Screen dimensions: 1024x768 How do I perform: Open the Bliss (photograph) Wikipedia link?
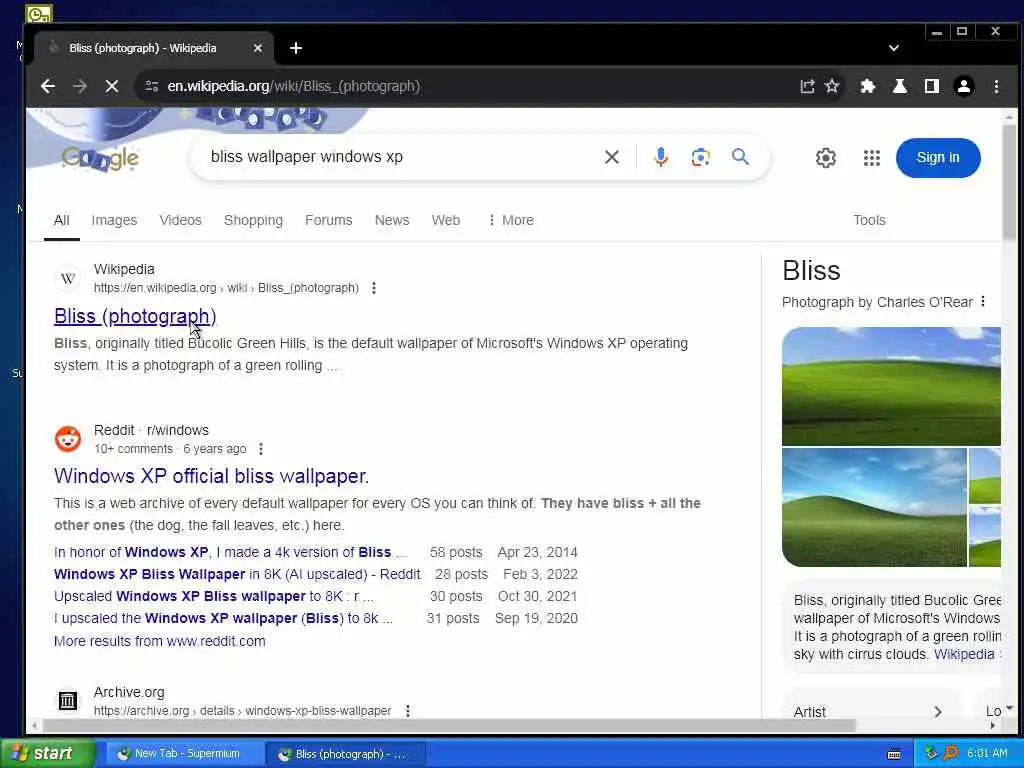tap(135, 316)
